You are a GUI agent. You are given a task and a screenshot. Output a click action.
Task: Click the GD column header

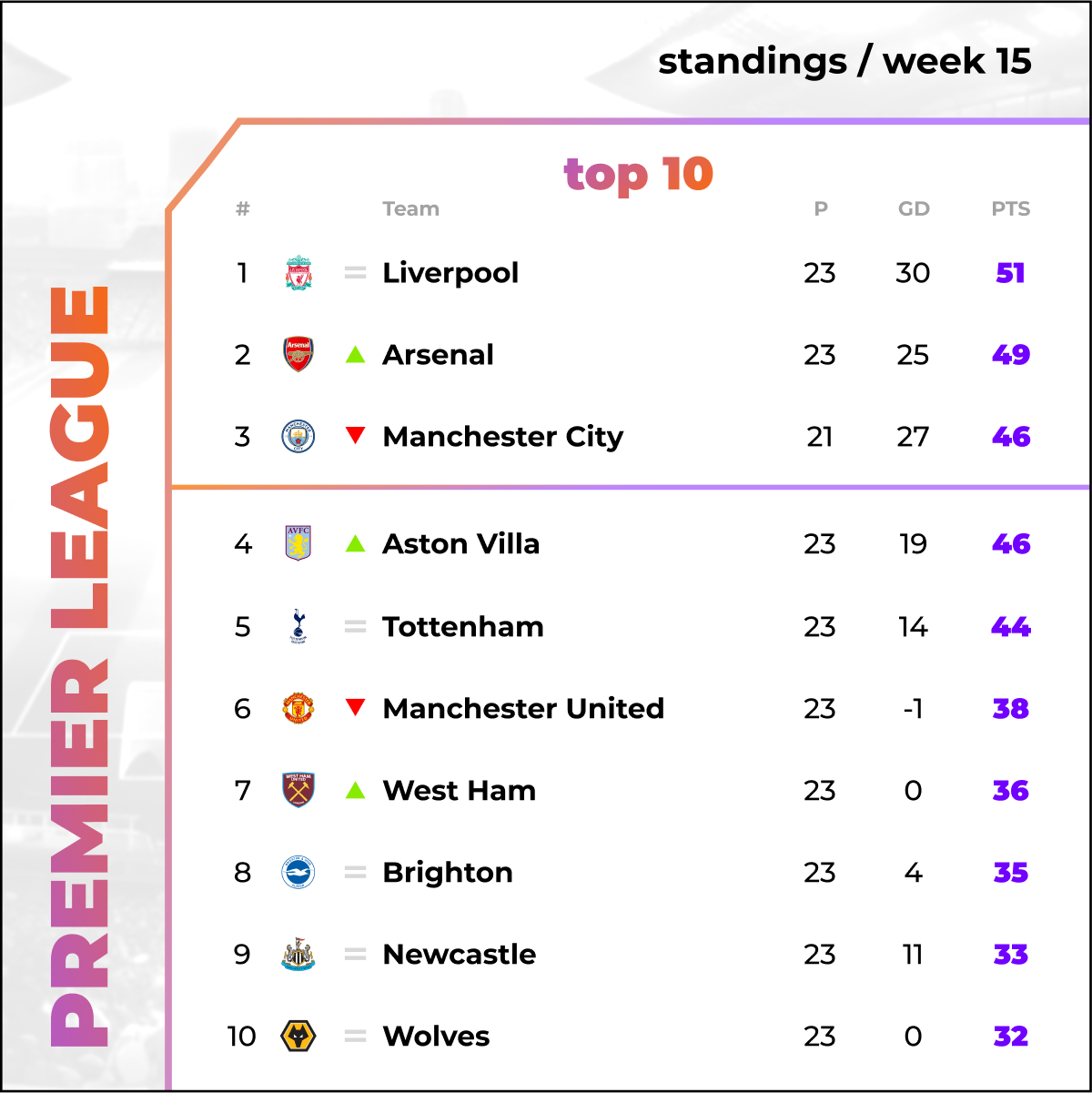914,209
